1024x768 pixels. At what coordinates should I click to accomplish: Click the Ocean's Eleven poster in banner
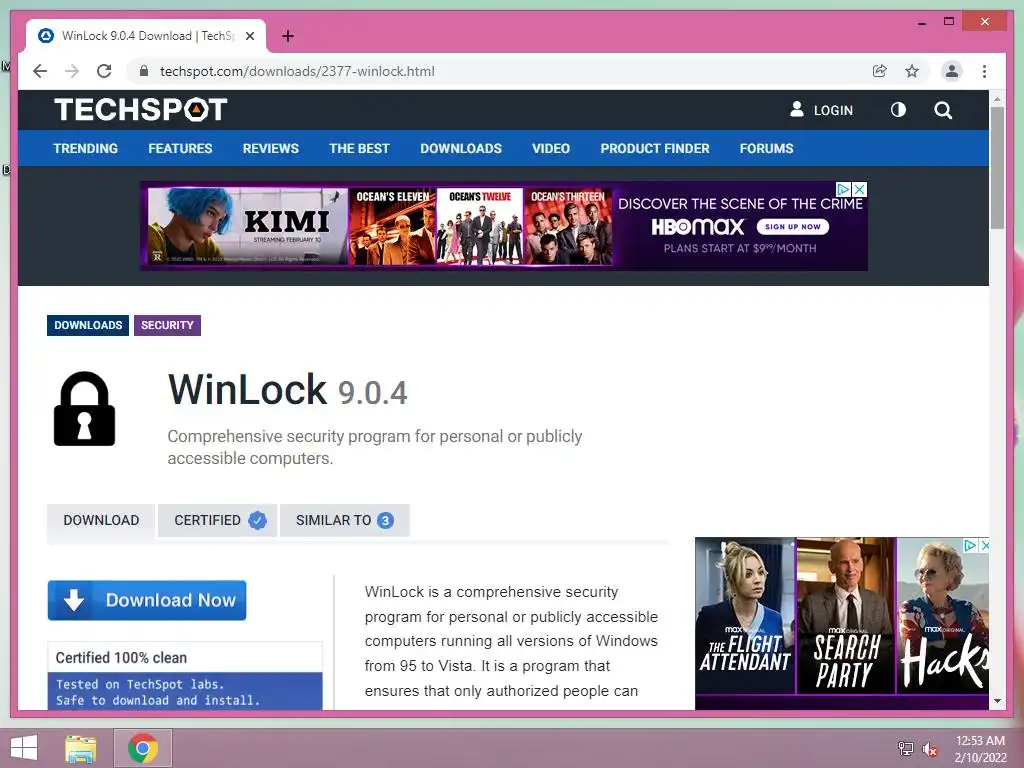[392, 226]
